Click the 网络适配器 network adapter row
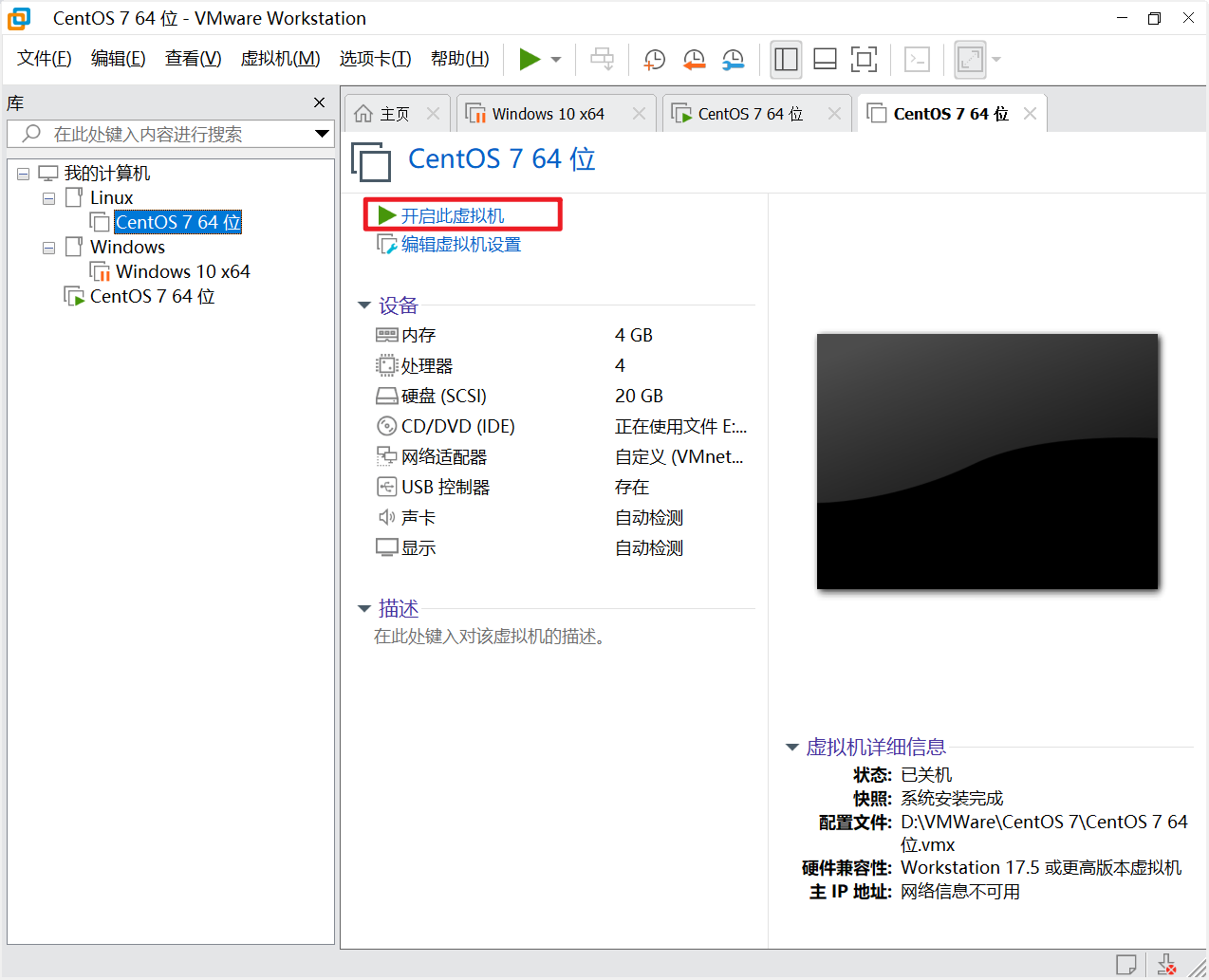The height and width of the screenshot is (980, 1209). [564, 456]
